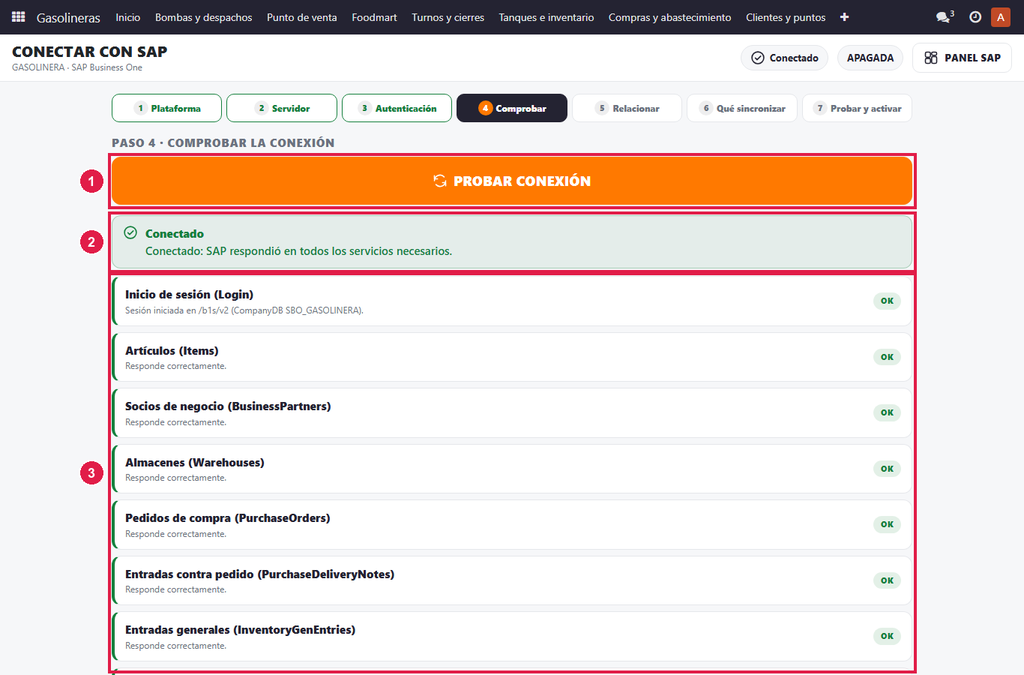Open the Tanques e inventario menu
The width and height of the screenshot is (1024, 675).
click(546, 17)
